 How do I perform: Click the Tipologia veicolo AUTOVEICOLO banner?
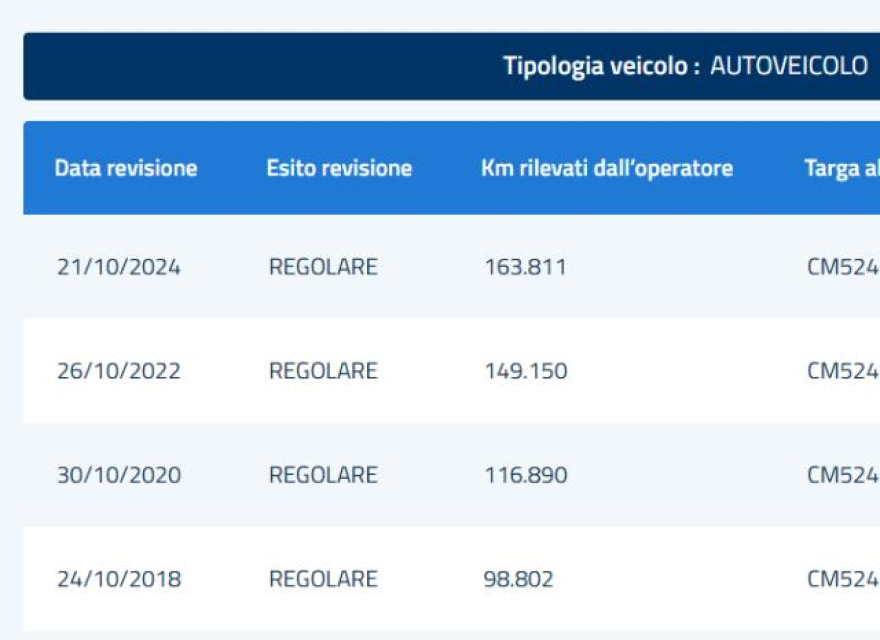point(451,66)
